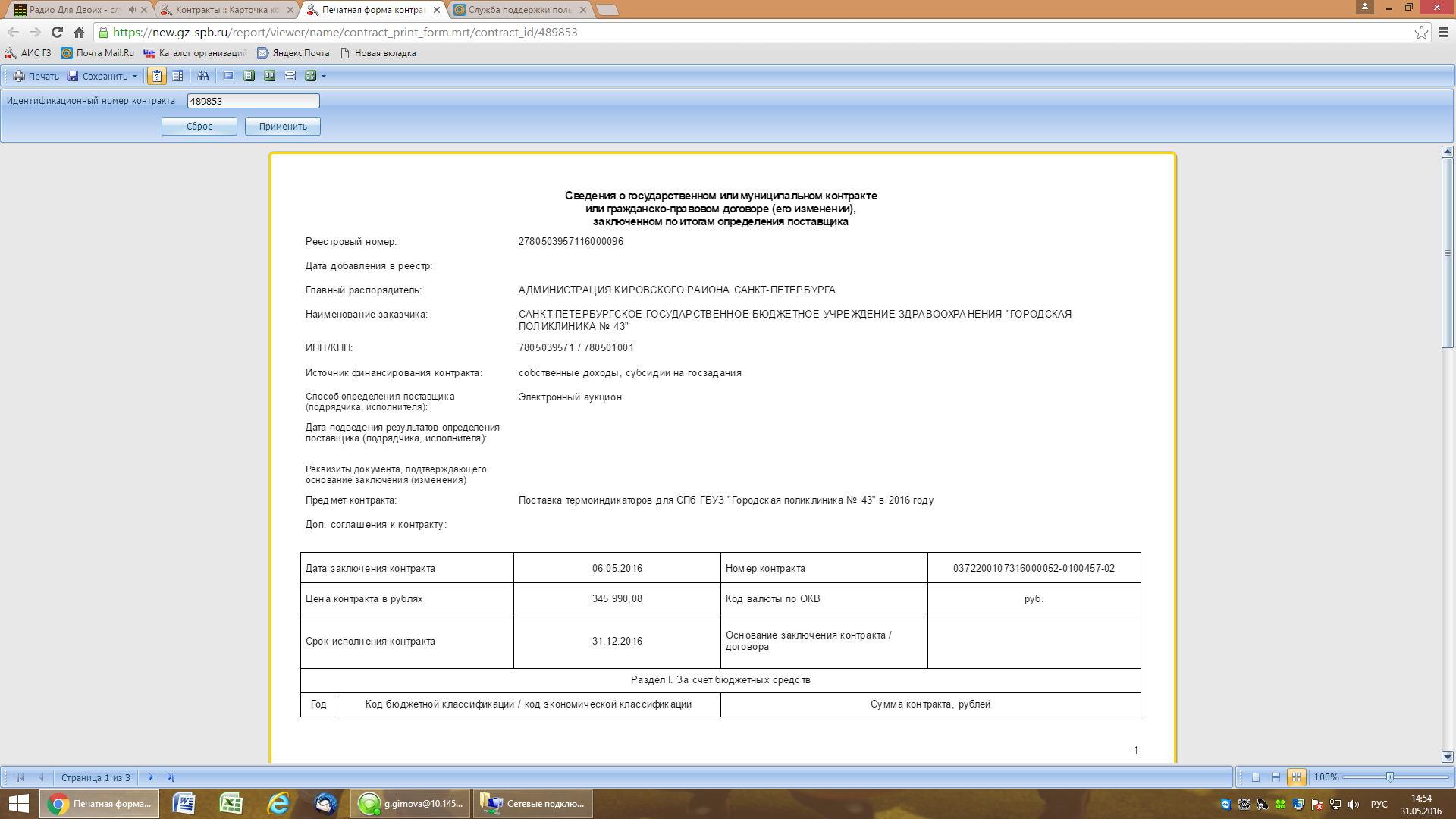The width and height of the screenshot is (1456, 819).
Task: Select one page width view icon
Action: coord(249,76)
